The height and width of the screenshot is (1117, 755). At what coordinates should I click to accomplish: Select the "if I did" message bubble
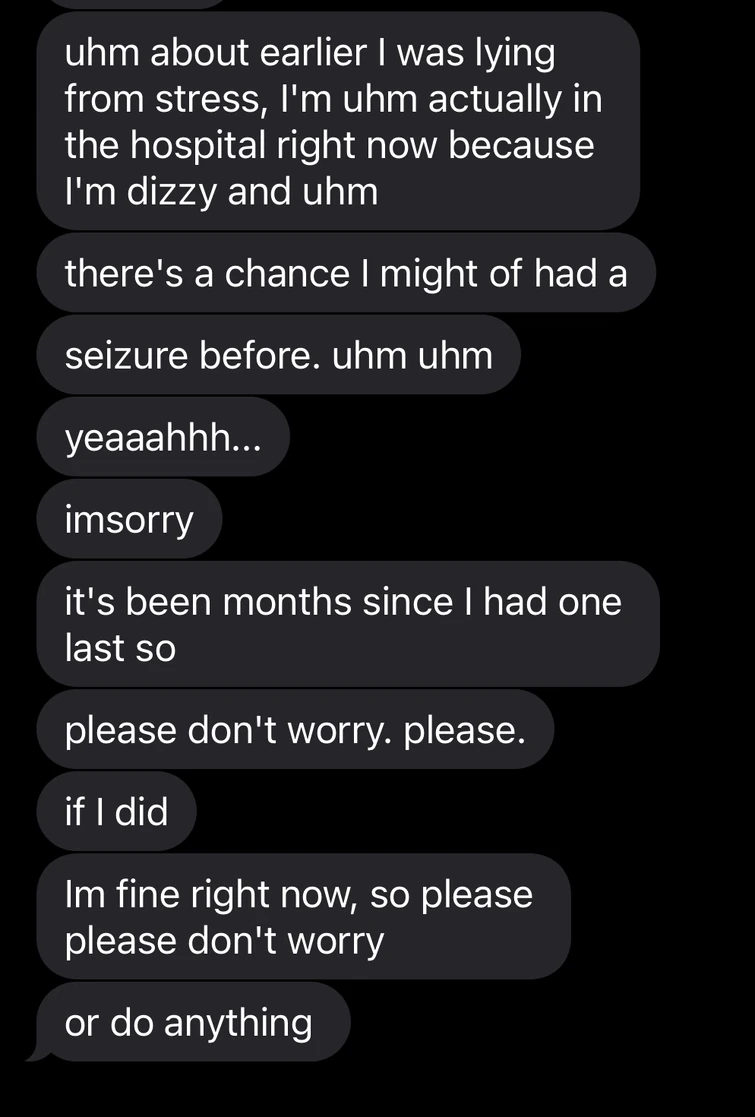[x=116, y=811]
